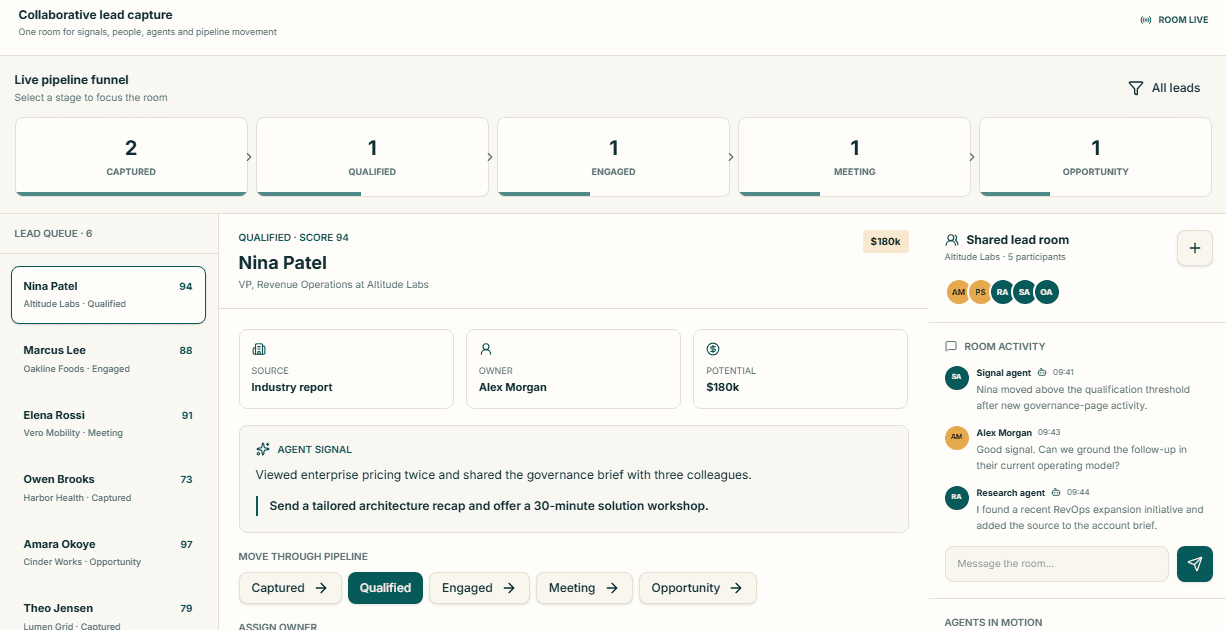Click the Message the room input field
Screen dimensions: 1226x630
[1056, 564]
